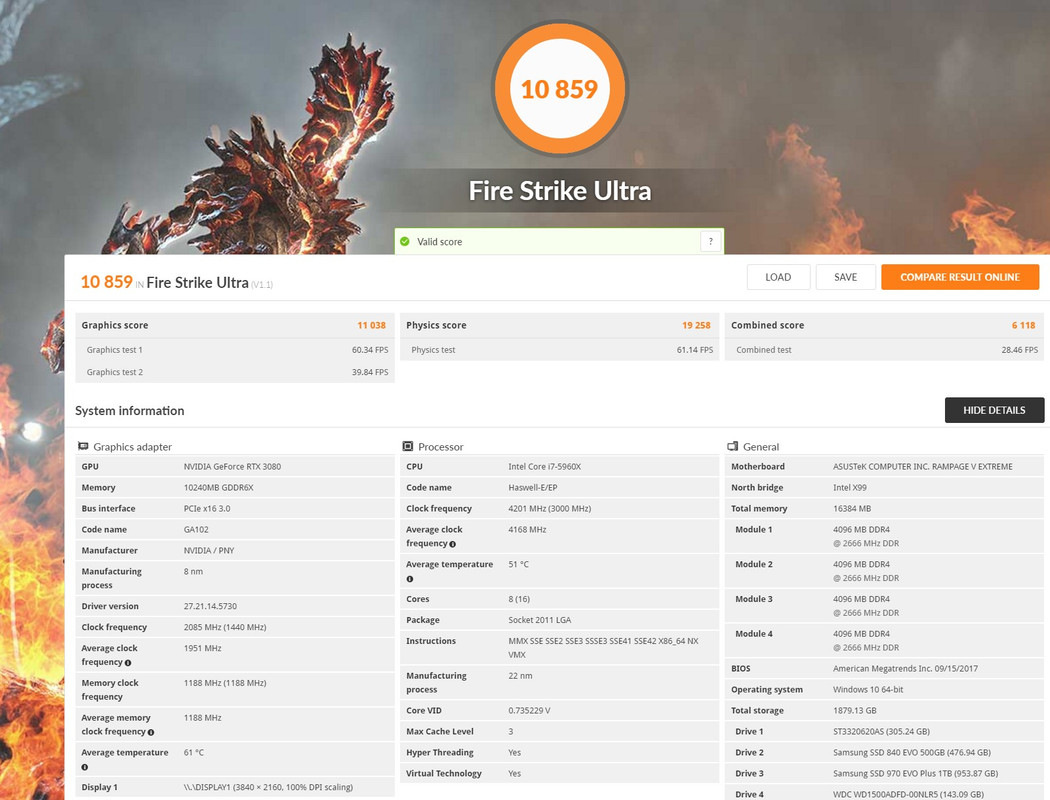Click code name Haswell-E/EP
This screenshot has width=1050, height=800.
click(x=532, y=487)
